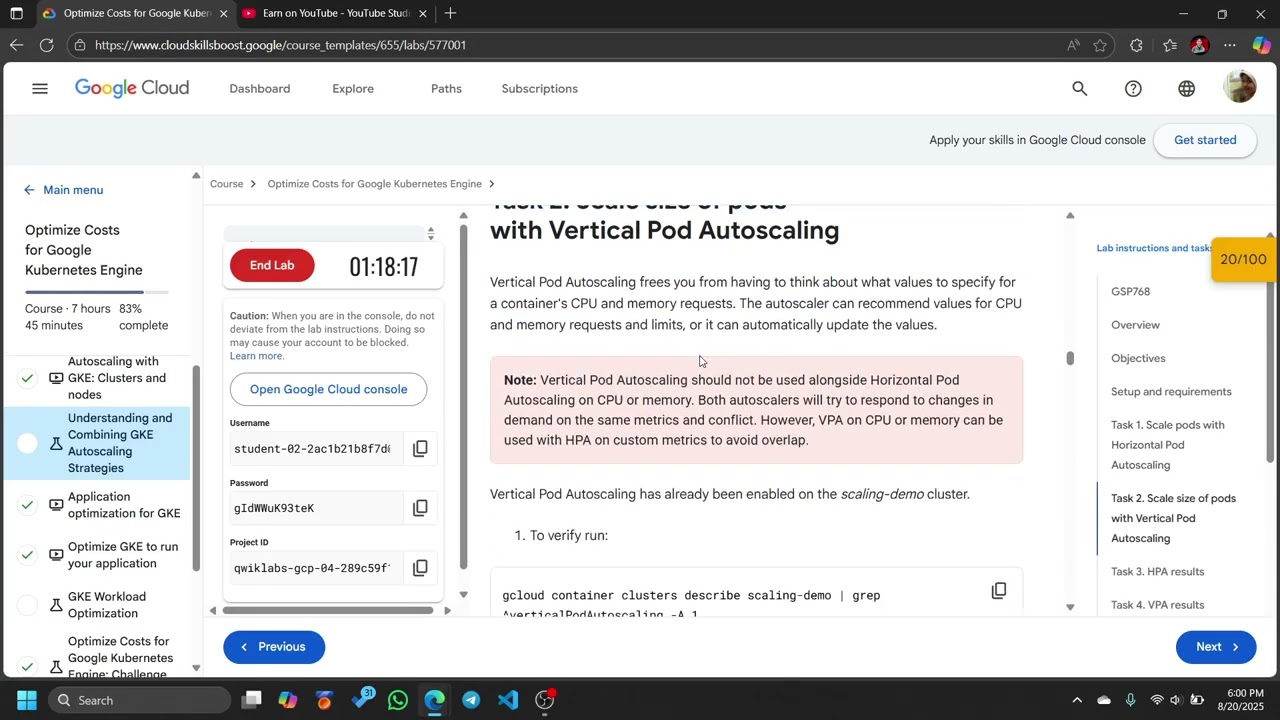Open the Windows Start menu
1280x720 pixels.
coord(27,700)
